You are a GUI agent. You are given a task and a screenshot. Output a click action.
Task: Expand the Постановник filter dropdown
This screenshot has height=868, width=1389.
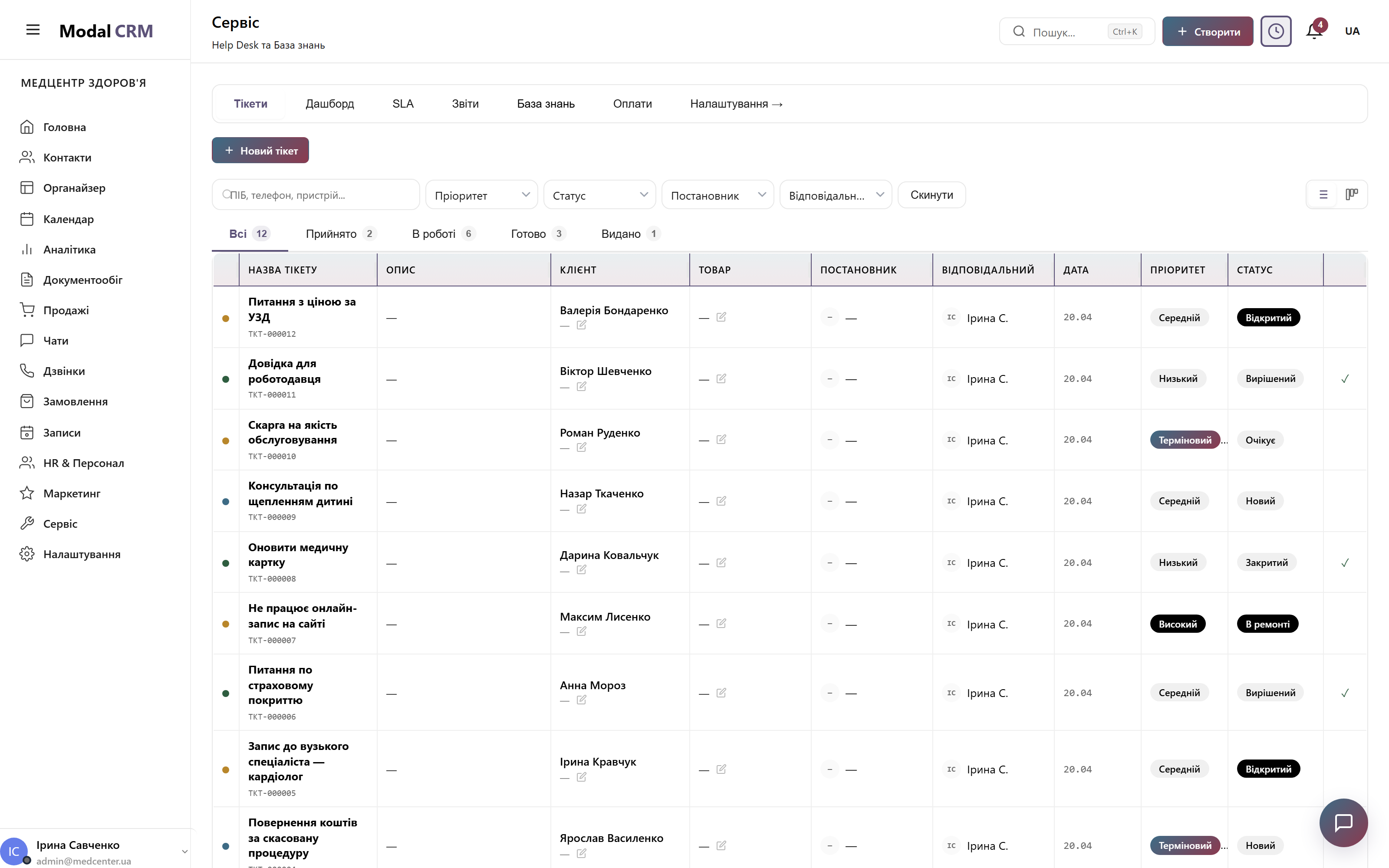click(718, 195)
